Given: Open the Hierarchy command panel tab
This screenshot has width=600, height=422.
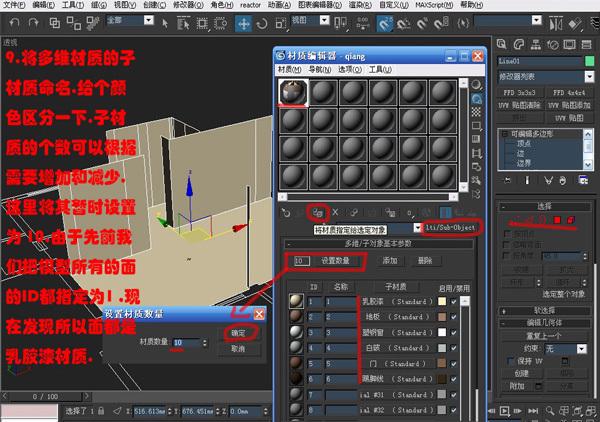Looking at the screenshot, I should click(536, 44).
